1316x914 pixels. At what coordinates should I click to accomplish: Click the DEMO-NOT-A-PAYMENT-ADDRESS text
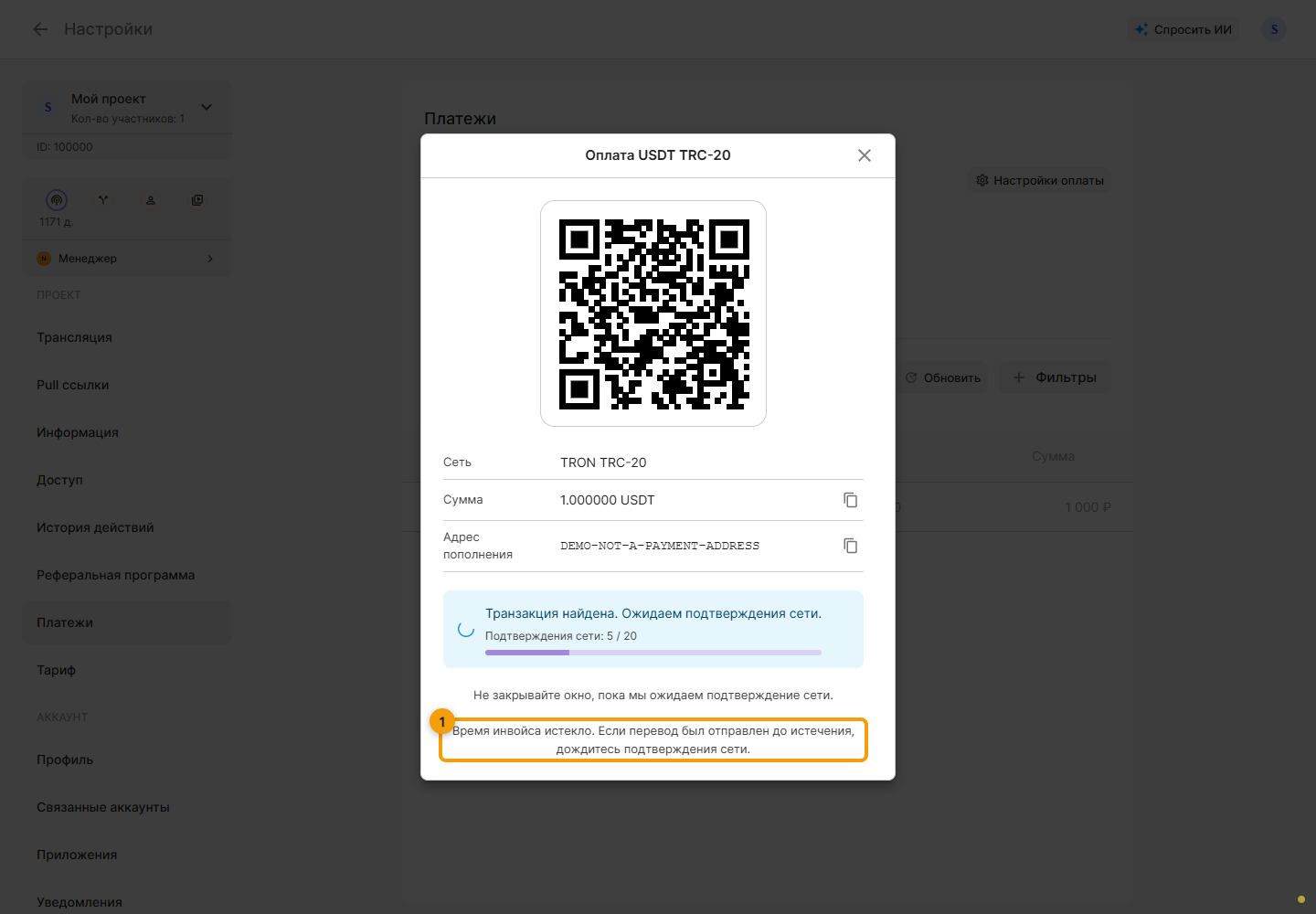(660, 546)
